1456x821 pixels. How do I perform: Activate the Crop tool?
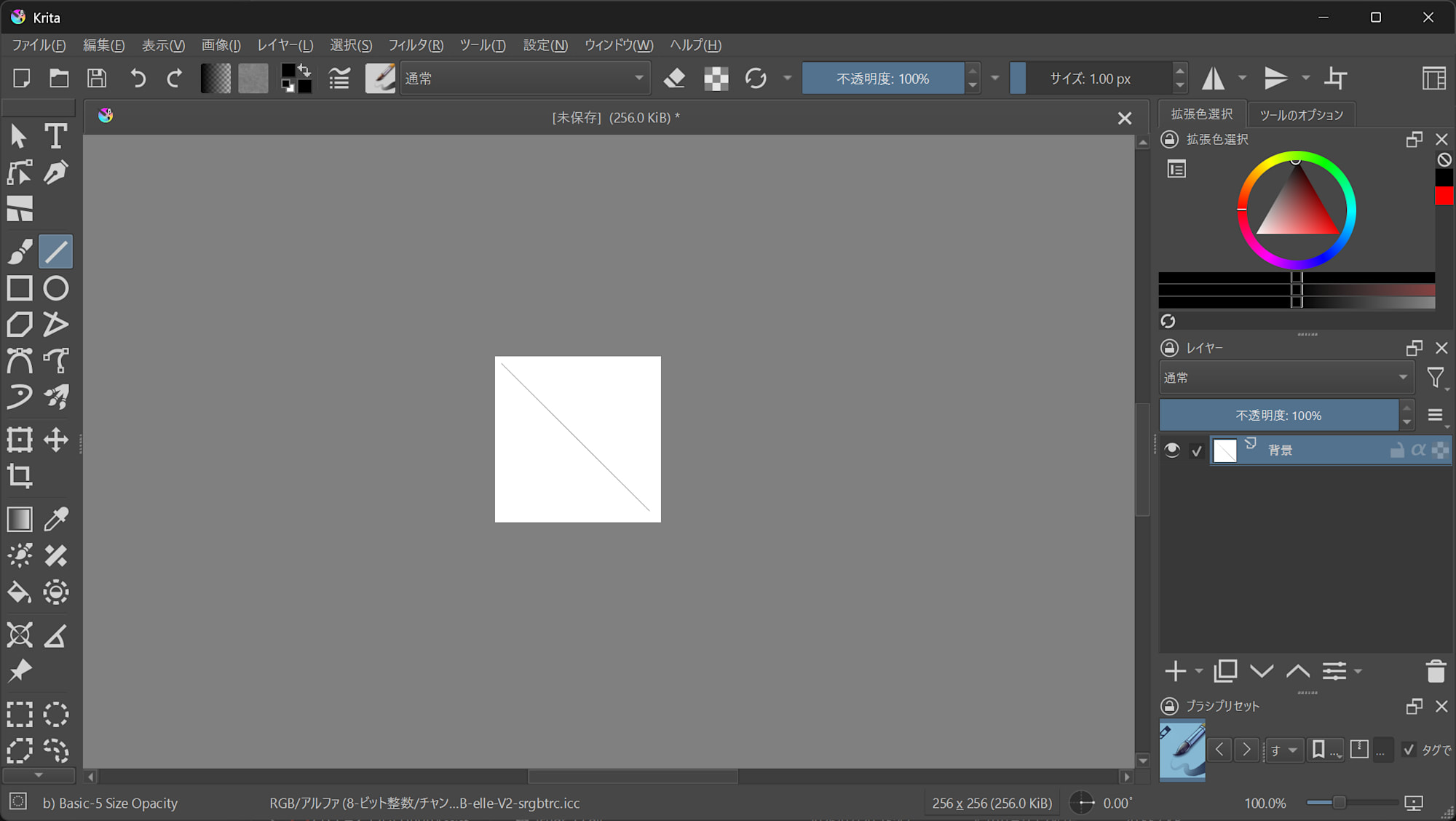click(x=19, y=477)
